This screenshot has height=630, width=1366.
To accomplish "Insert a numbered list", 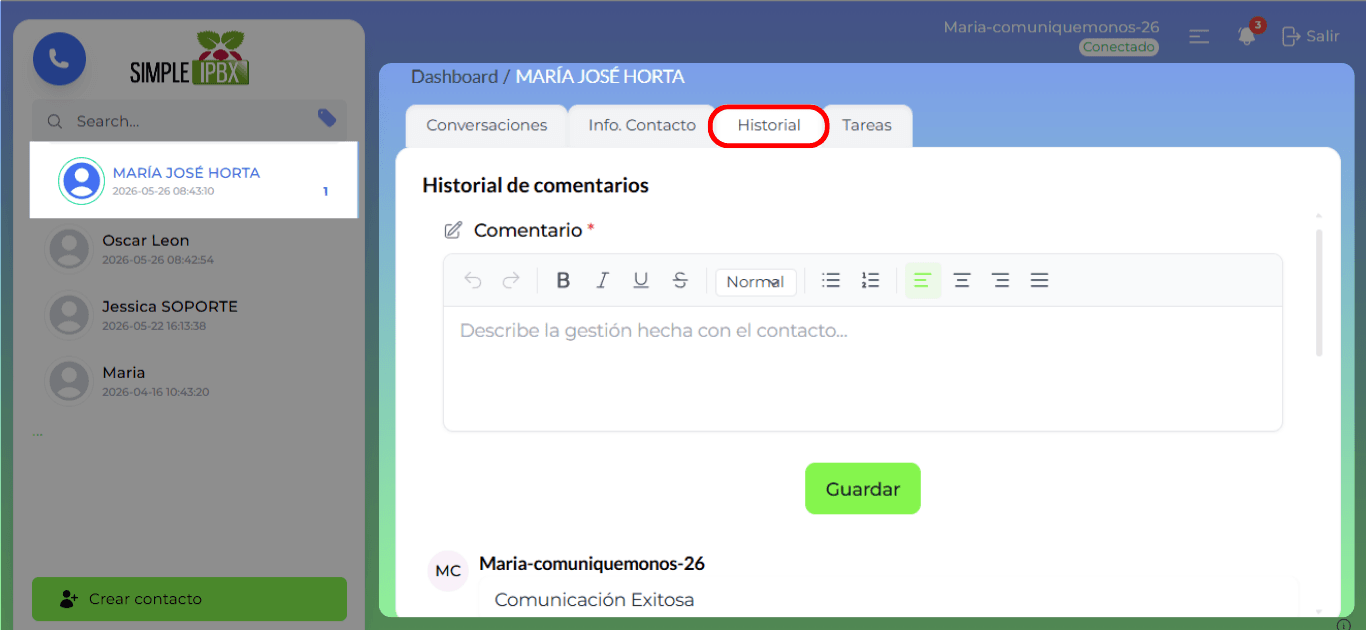I will coord(870,281).
